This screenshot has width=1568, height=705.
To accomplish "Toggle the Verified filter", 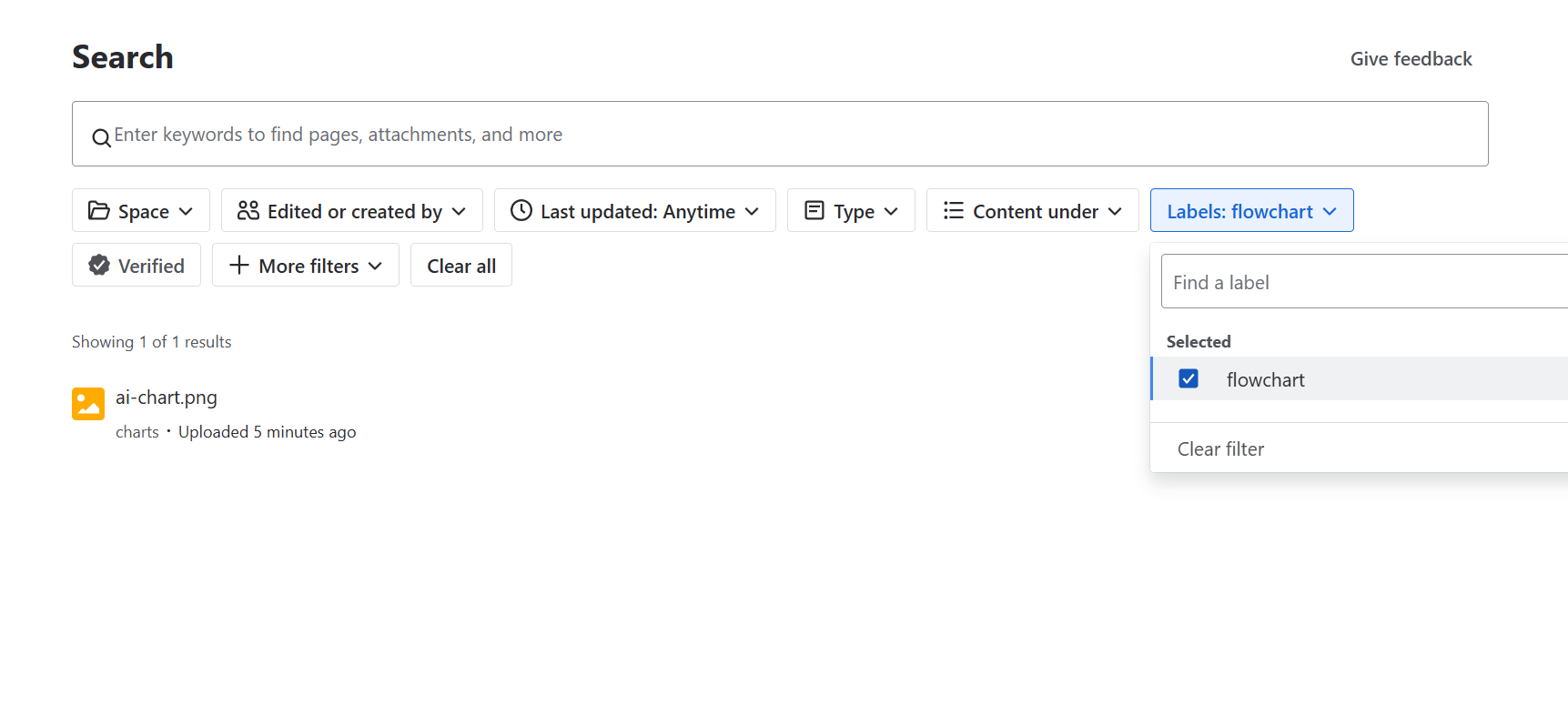I will tap(137, 266).
